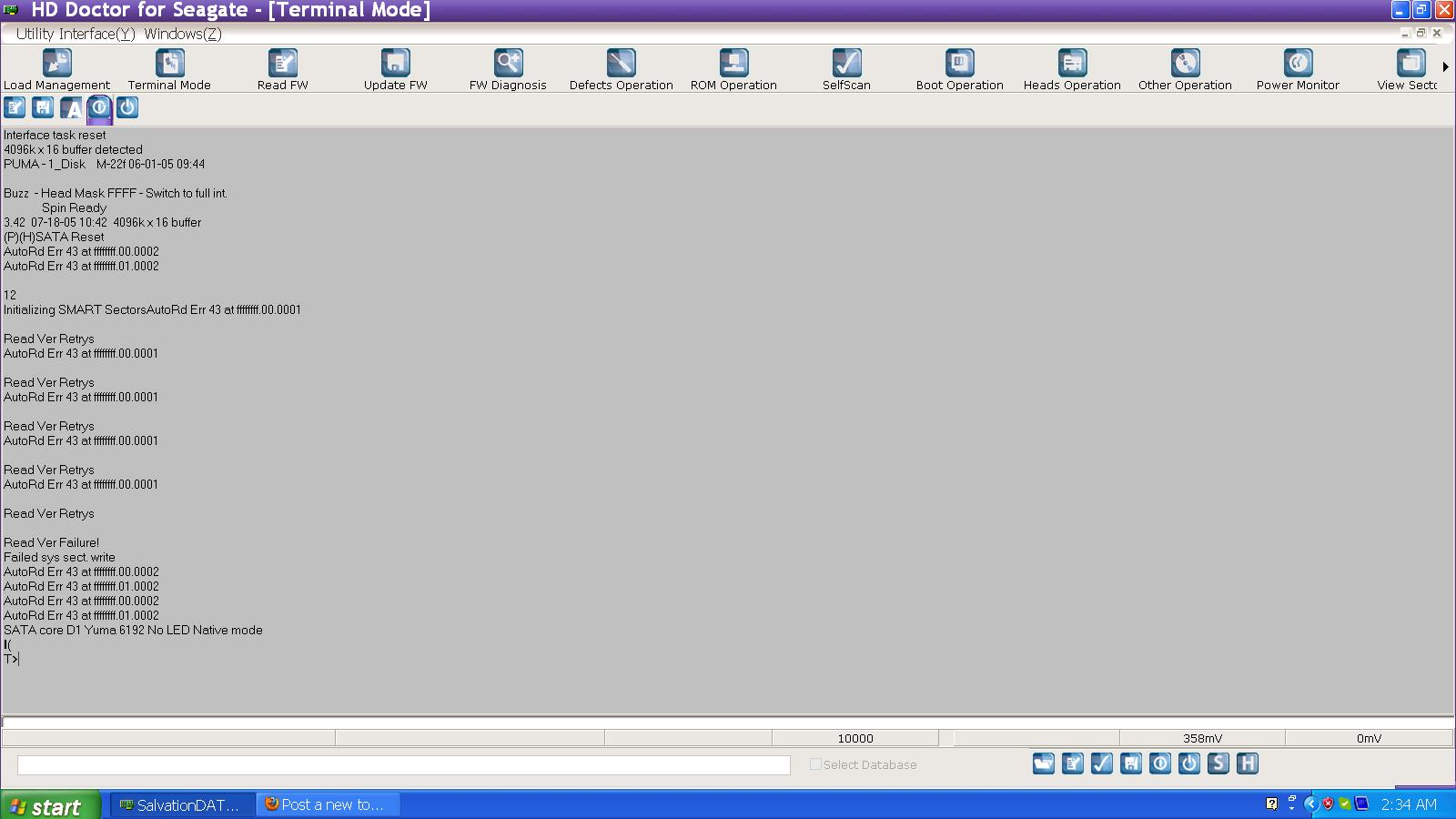This screenshot has width=1456, height=819.
Task: Click the 'Spin Ready' terminal line
Action: (x=74, y=207)
